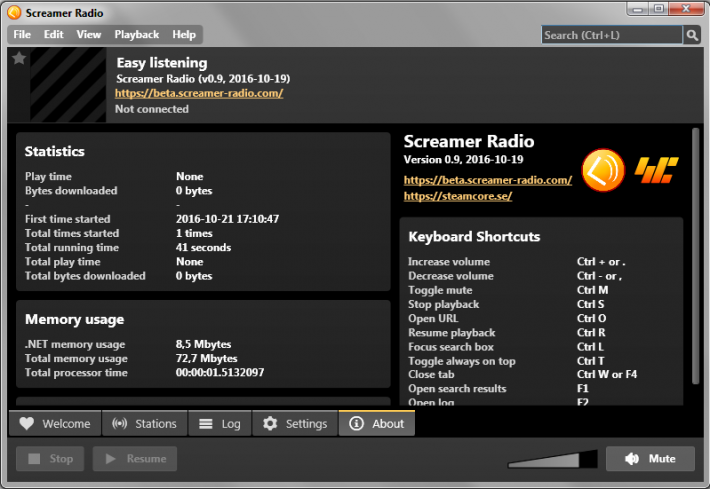This screenshot has width=710, height=489.
Task: Click the 'Total processor time' value
Action: click(x=220, y=373)
